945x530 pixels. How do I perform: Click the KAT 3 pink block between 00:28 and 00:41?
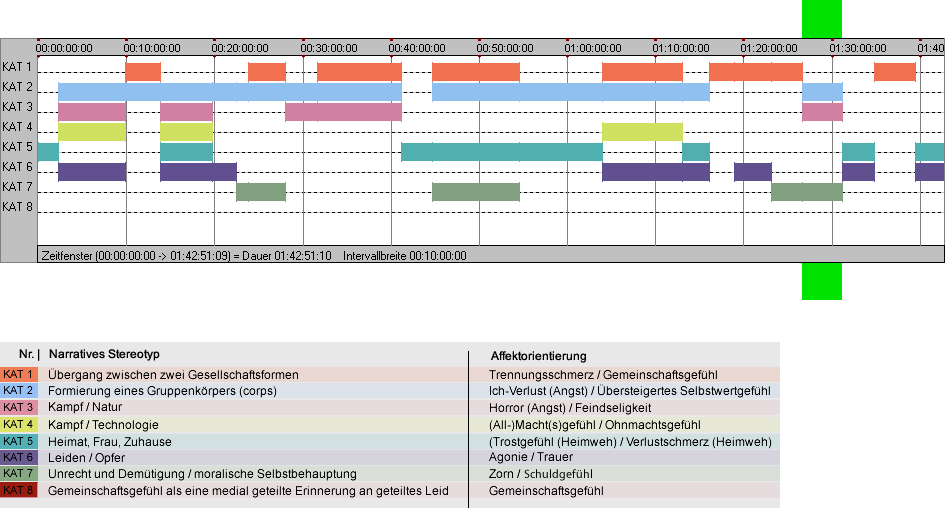(x=344, y=112)
